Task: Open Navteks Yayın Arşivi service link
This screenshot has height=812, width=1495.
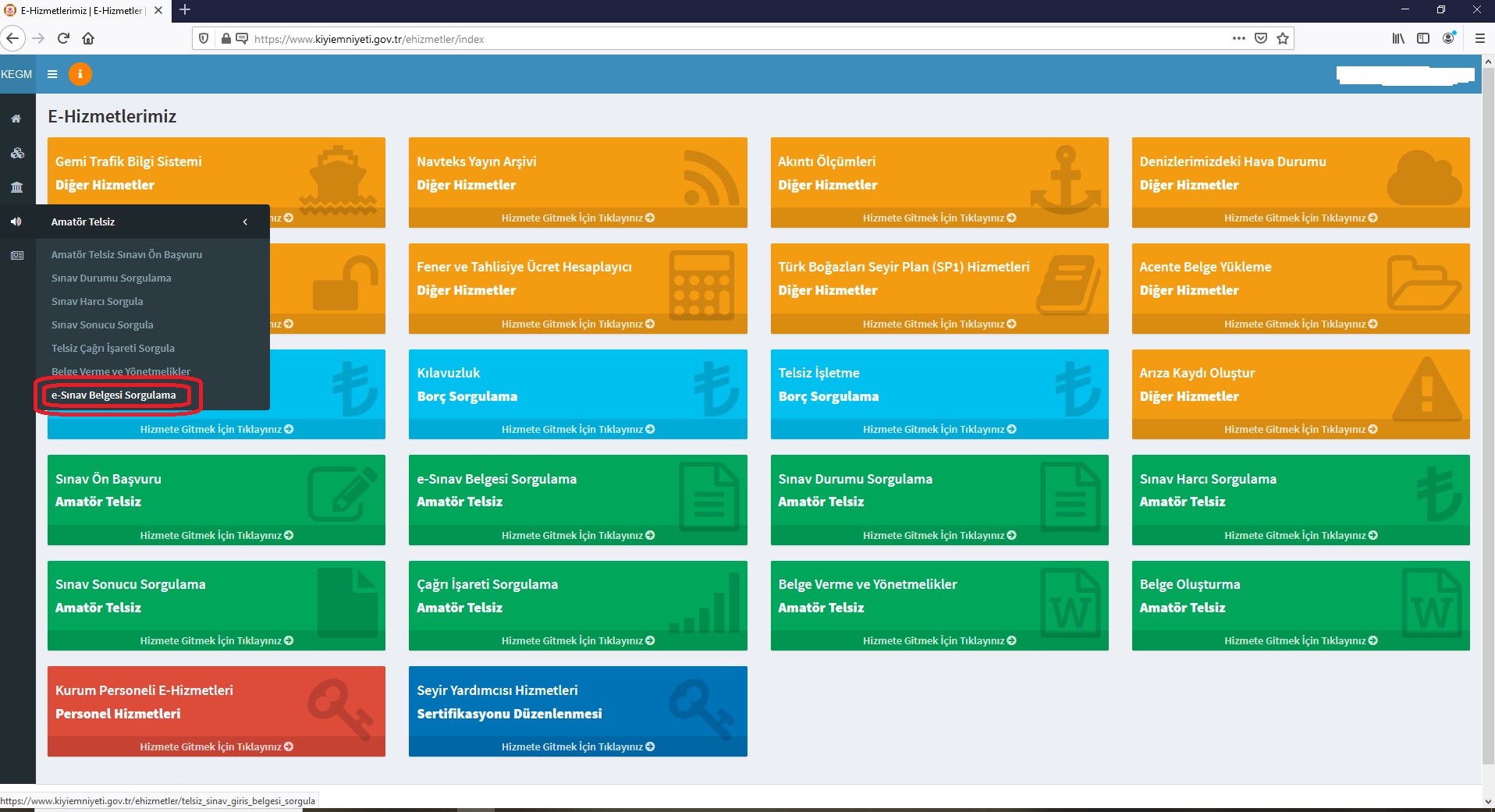Action: [577, 218]
